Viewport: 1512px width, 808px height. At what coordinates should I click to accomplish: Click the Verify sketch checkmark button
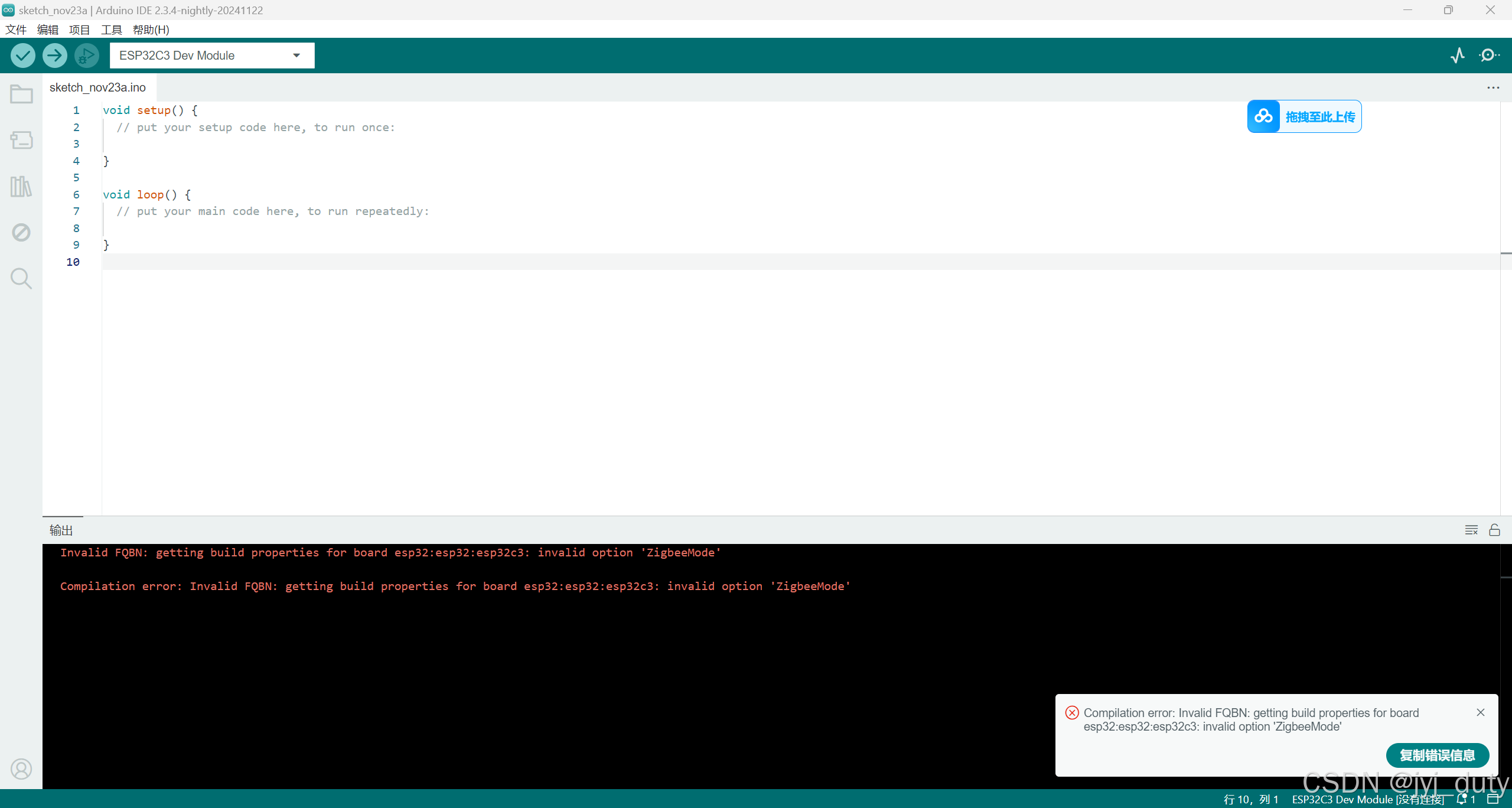click(x=23, y=56)
